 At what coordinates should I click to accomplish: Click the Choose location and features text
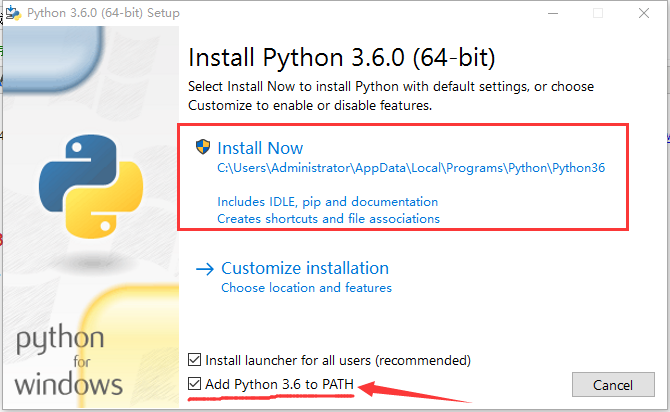306,288
